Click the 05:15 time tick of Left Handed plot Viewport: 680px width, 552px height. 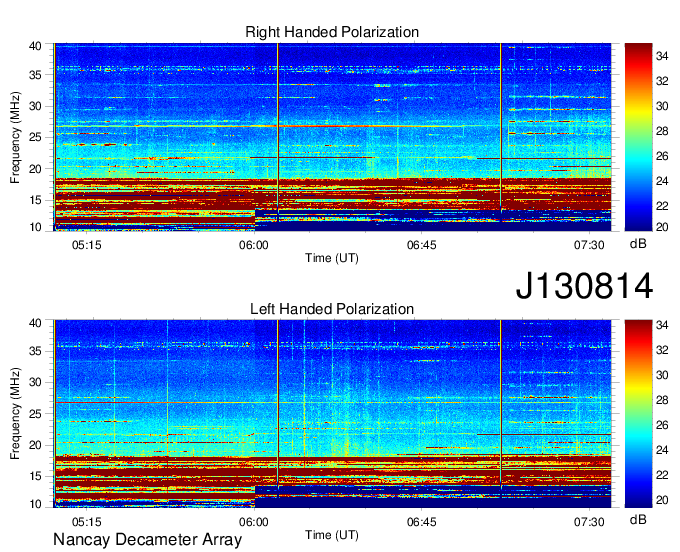(87, 522)
